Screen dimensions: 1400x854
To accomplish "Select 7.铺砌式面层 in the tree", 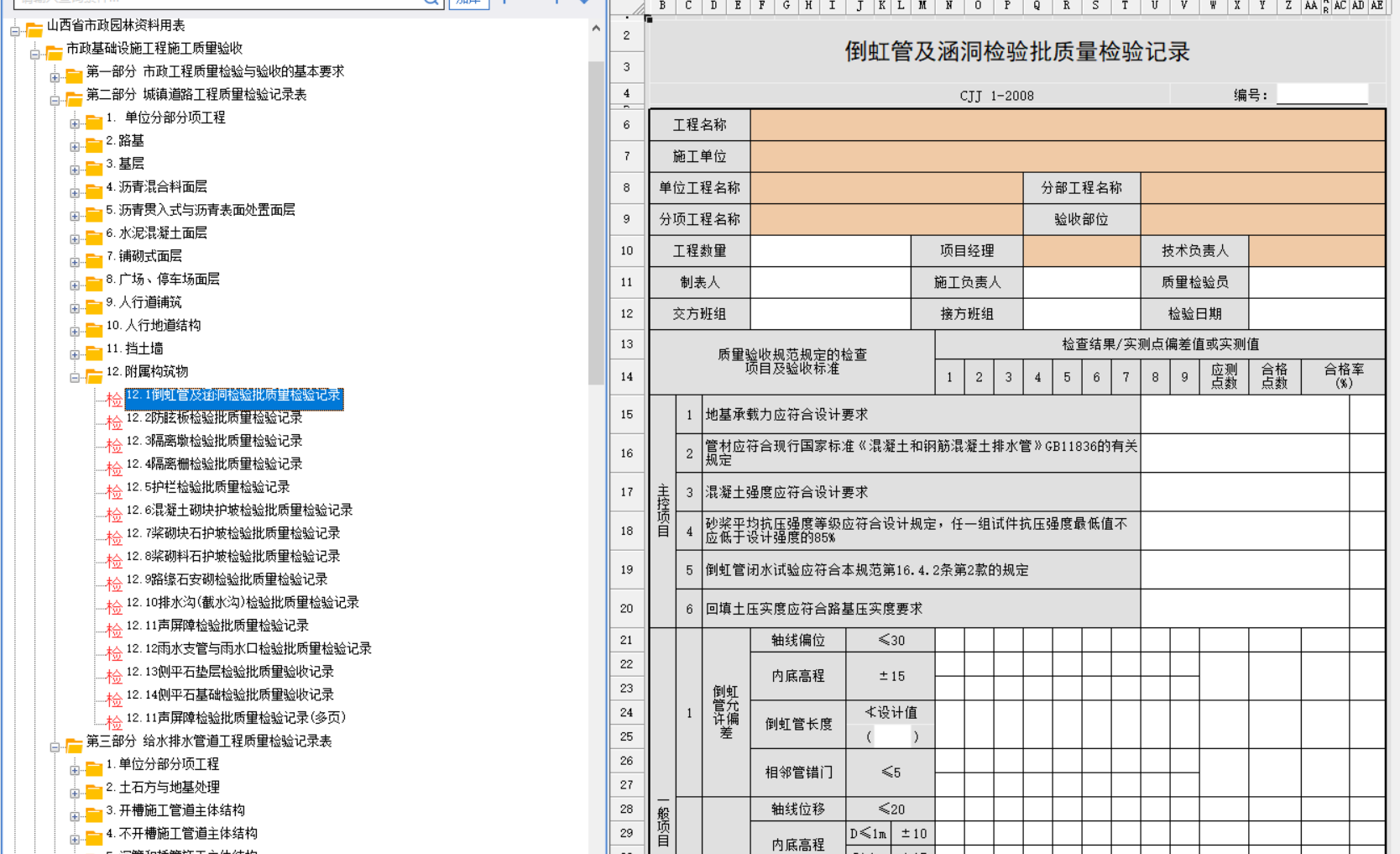I will tap(144, 256).
